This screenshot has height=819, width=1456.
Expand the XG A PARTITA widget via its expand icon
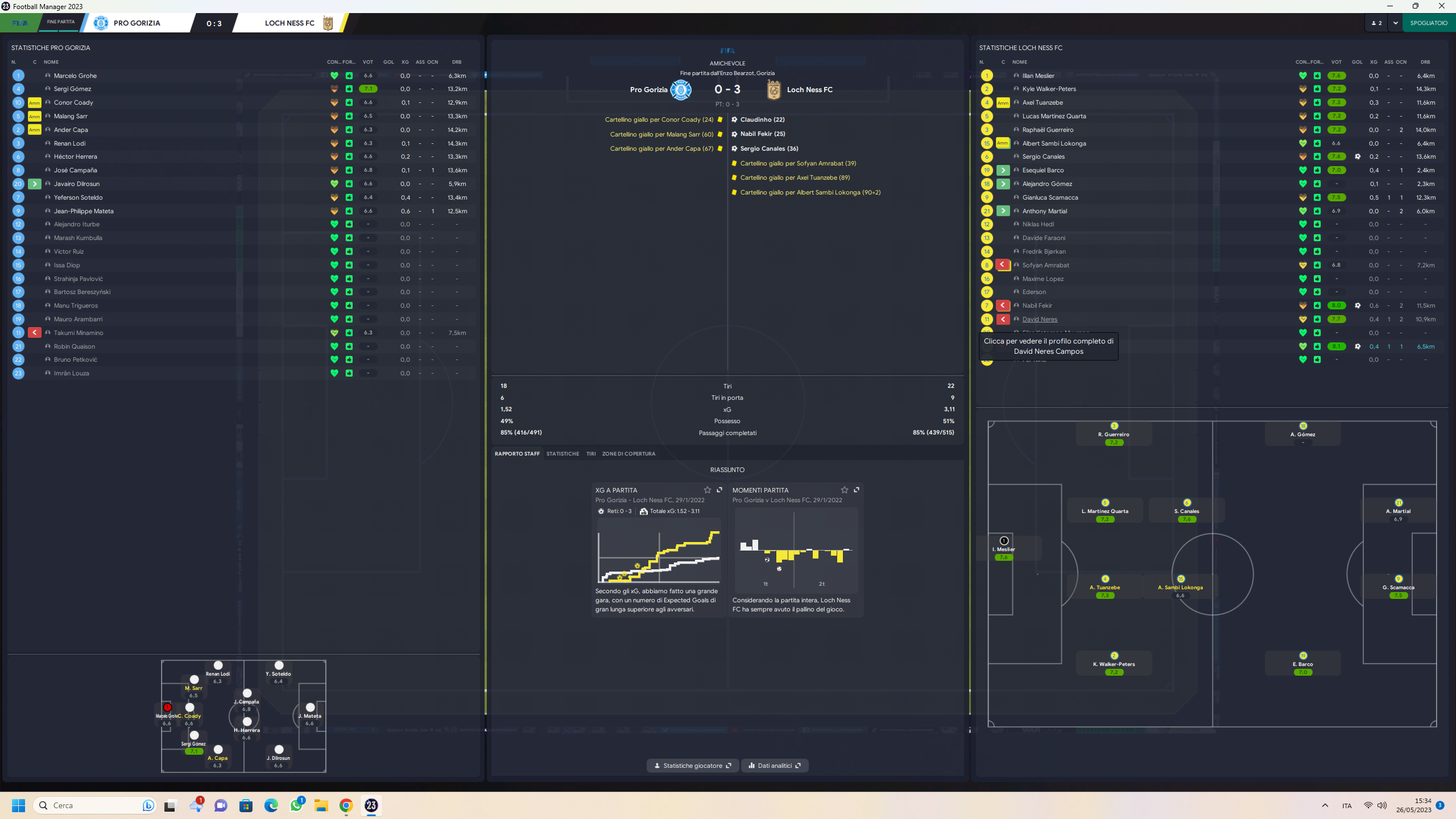[720, 490]
